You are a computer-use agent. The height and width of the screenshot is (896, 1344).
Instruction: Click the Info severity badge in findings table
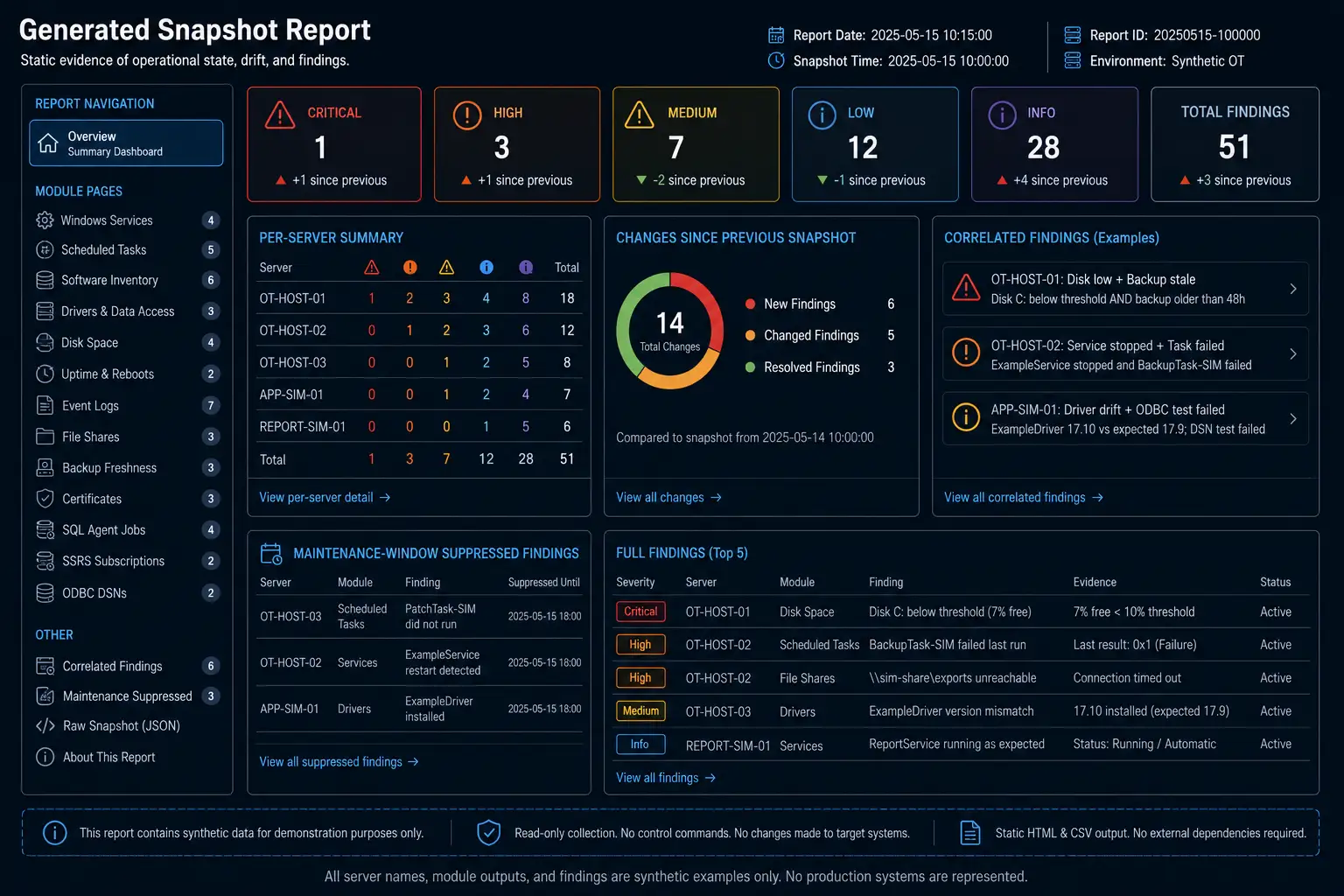tap(640, 745)
